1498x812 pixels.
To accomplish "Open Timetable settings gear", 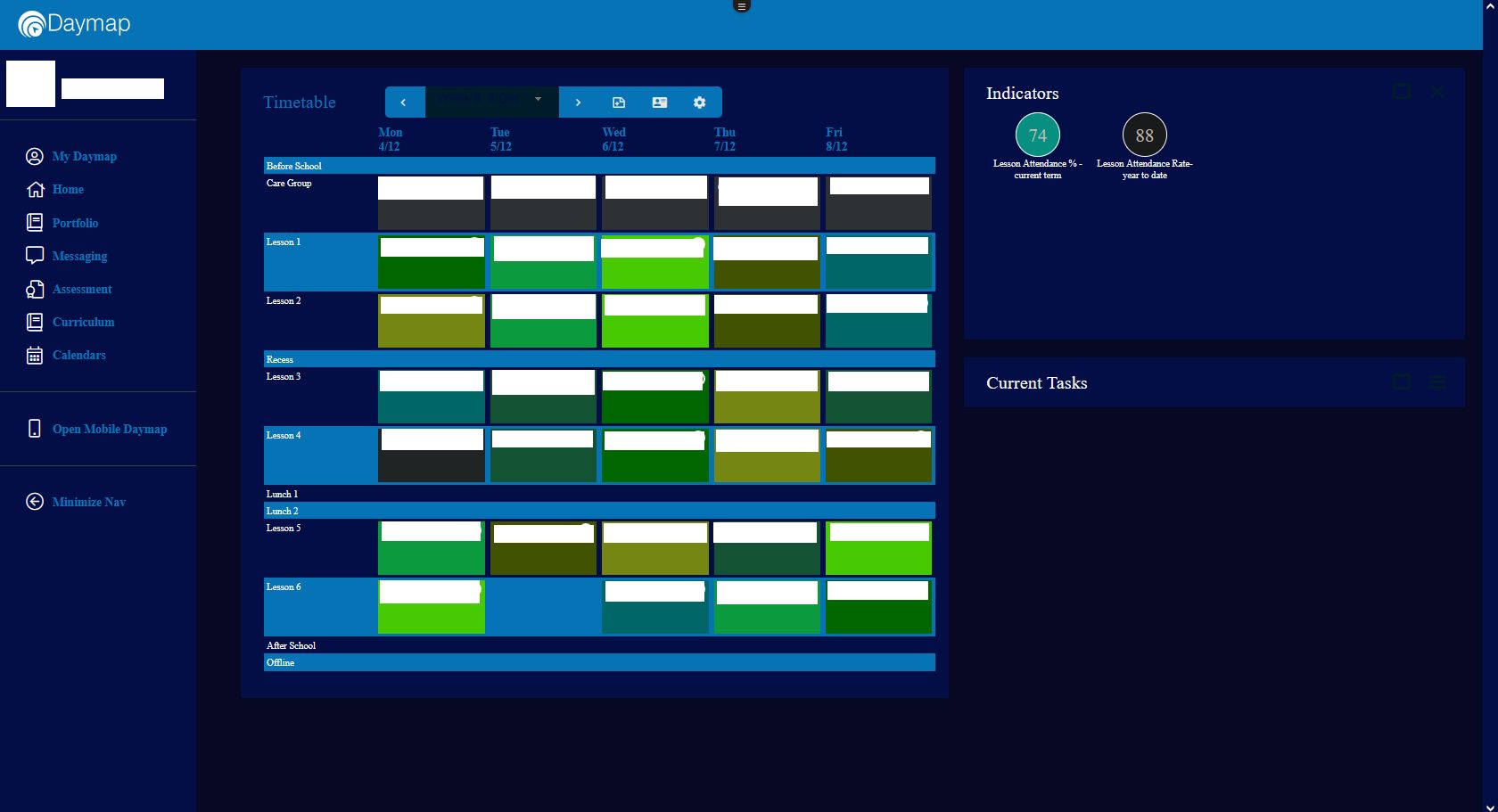I will pos(700,103).
